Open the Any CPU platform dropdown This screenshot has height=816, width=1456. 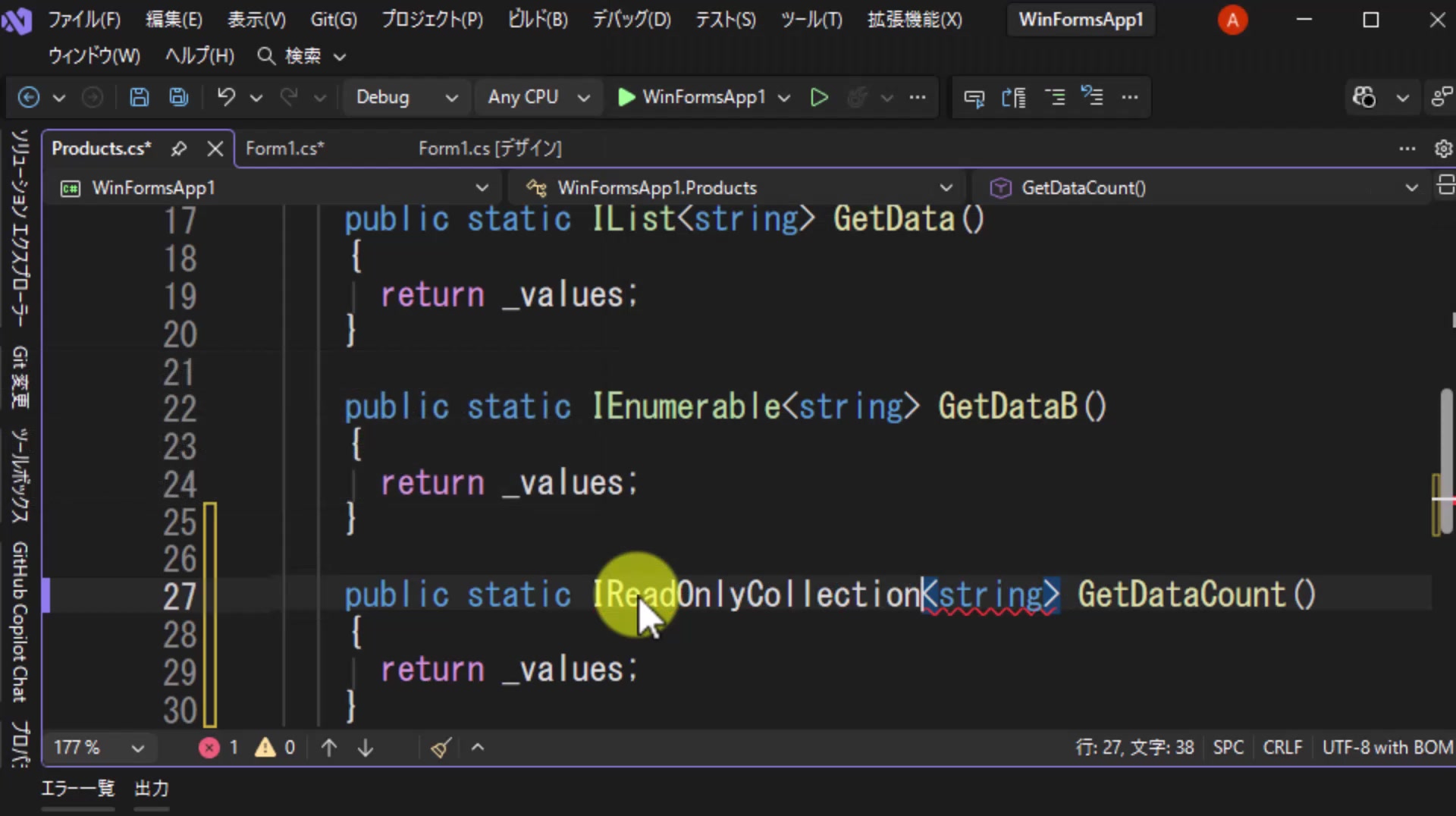(x=538, y=97)
